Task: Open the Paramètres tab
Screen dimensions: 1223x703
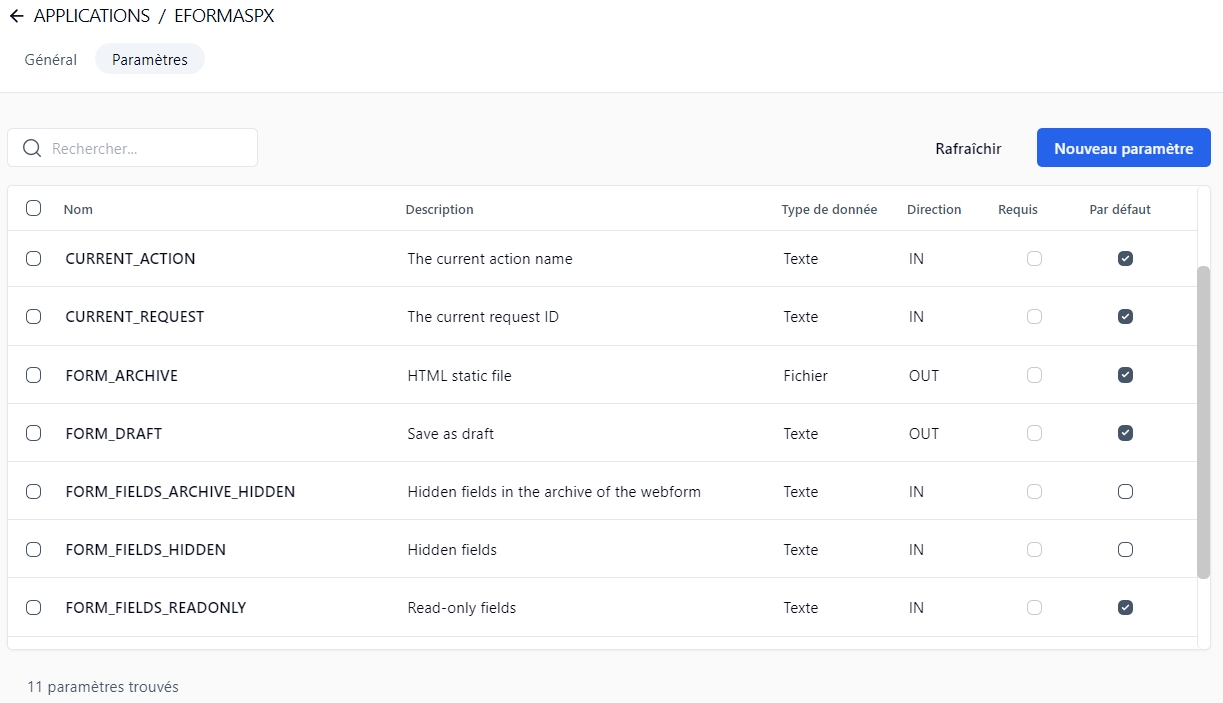Action: pyautogui.click(x=150, y=60)
